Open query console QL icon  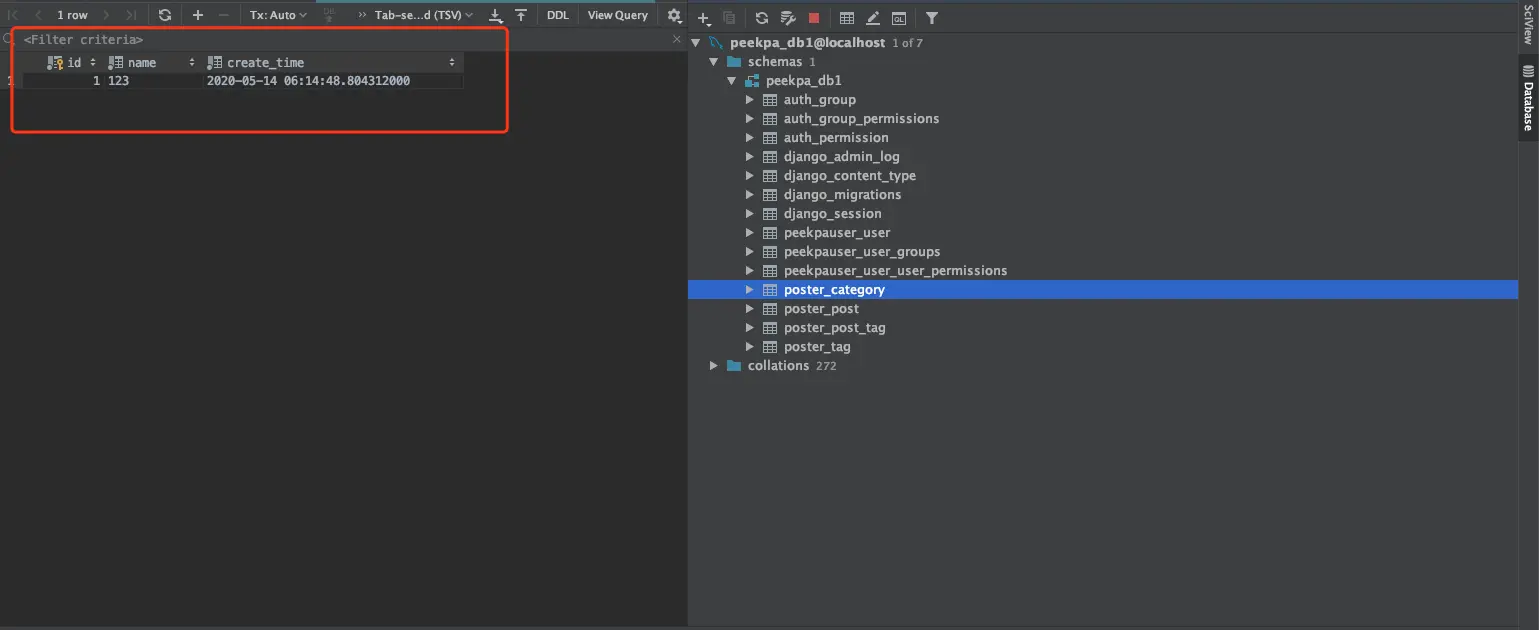pos(899,18)
